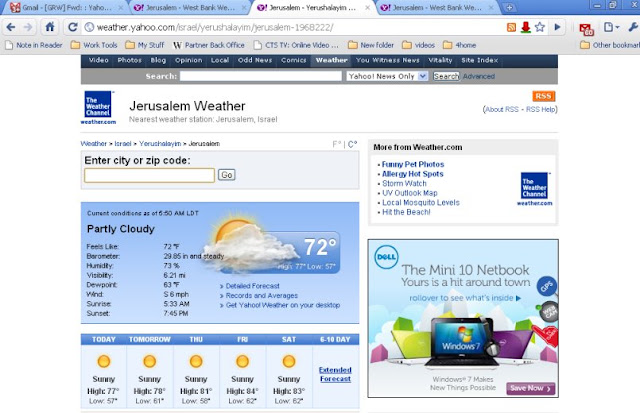Open the Odd News section
The image size is (640, 413).
click(x=255, y=60)
